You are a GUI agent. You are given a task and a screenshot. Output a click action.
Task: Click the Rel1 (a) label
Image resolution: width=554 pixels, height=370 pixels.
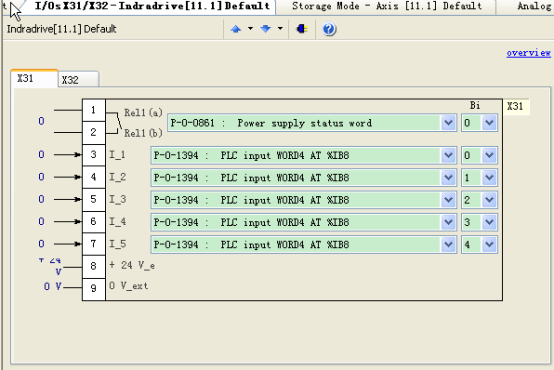click(143, 113)
